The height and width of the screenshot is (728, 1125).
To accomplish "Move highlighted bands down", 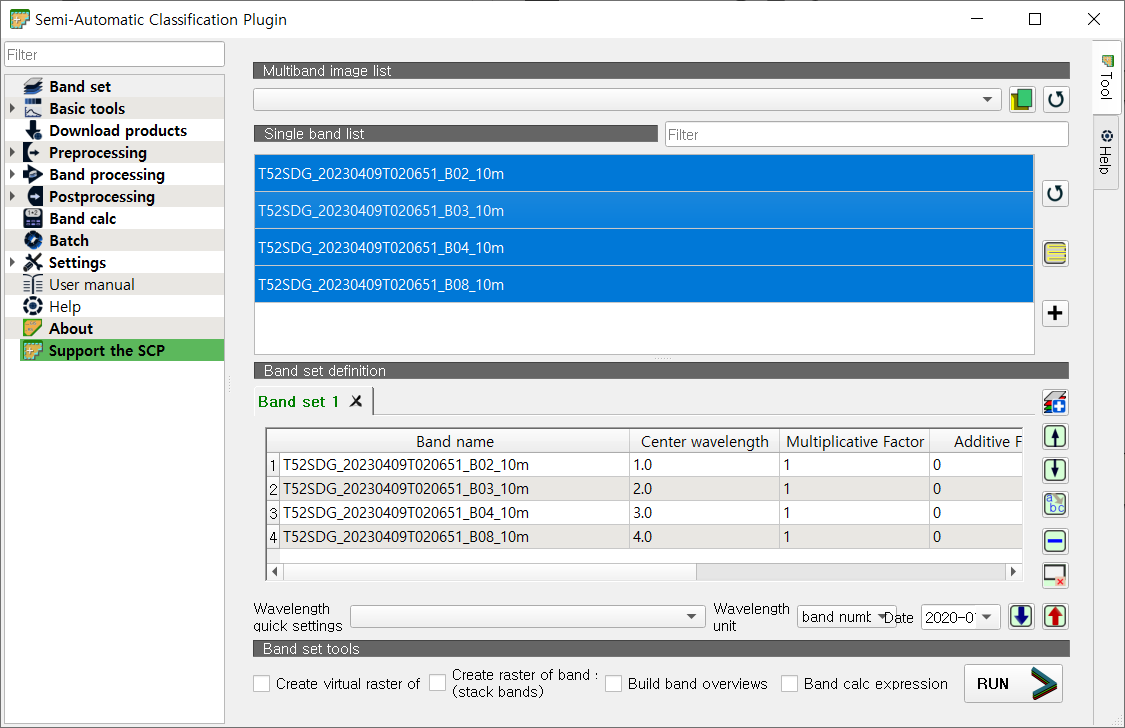I will click(1055, 470).
